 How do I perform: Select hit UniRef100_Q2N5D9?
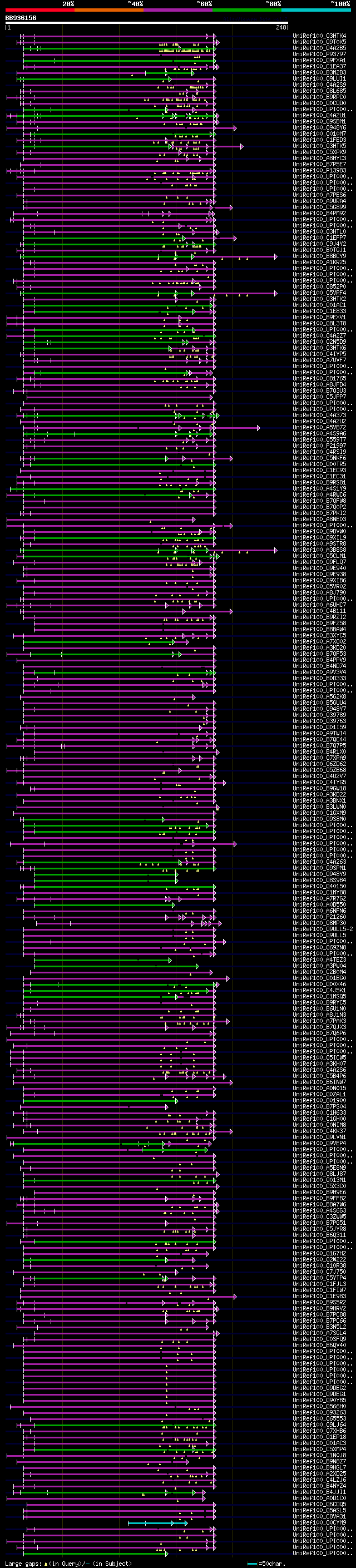(x=319, y=342)
